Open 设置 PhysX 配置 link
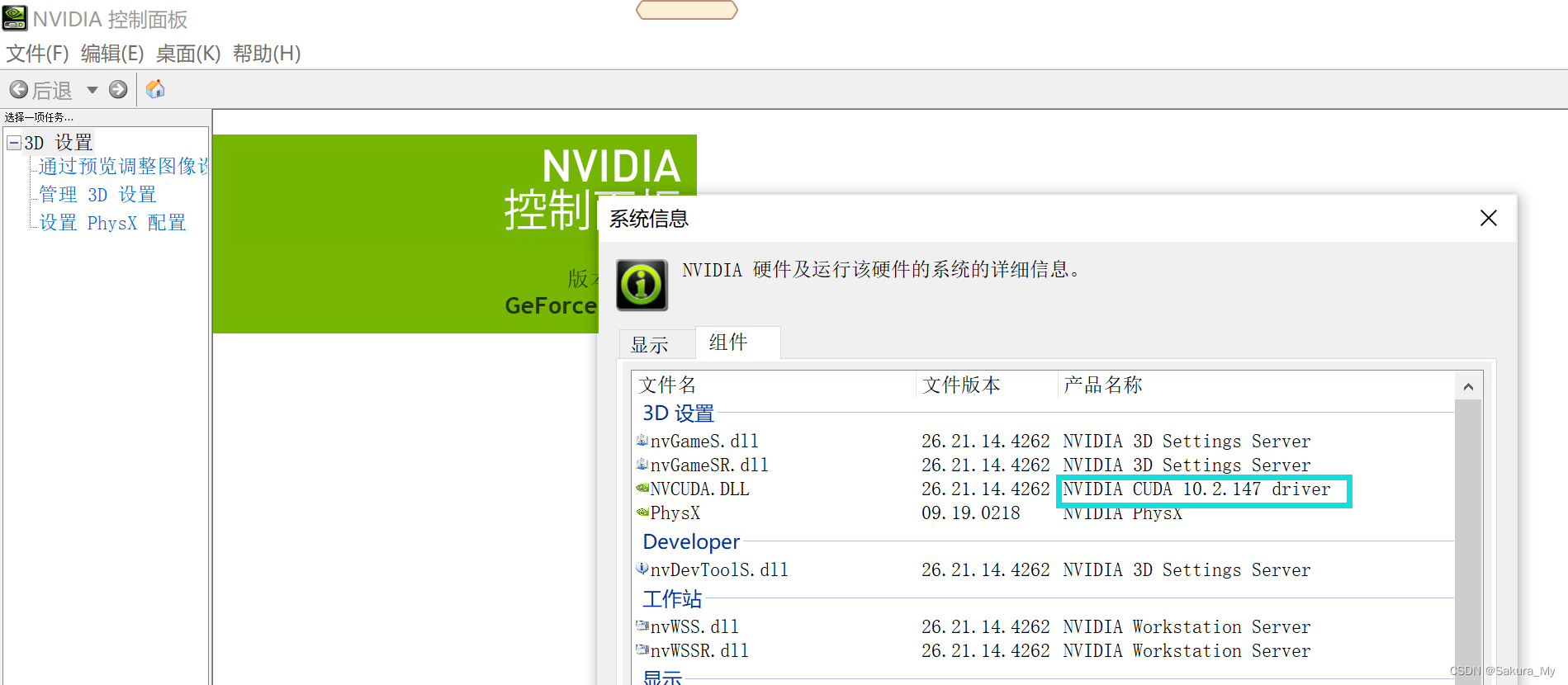 112,223
